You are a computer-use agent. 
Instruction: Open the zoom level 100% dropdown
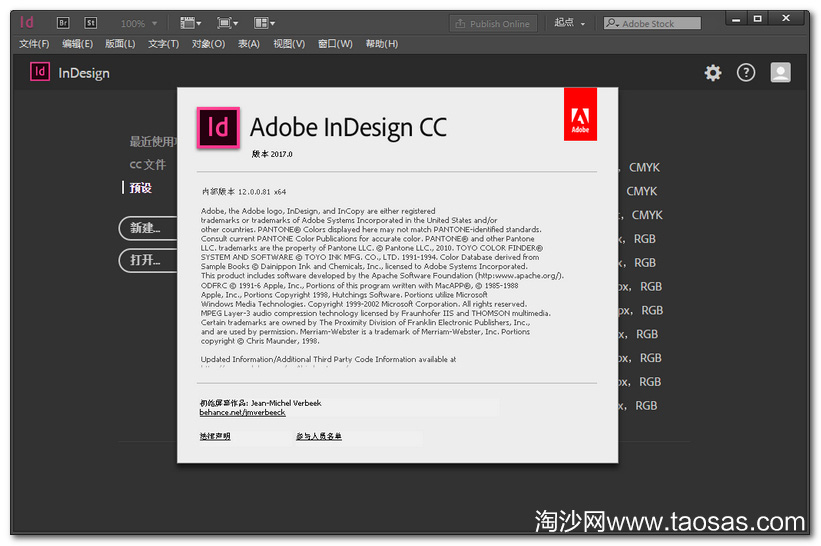click(139, 24)
